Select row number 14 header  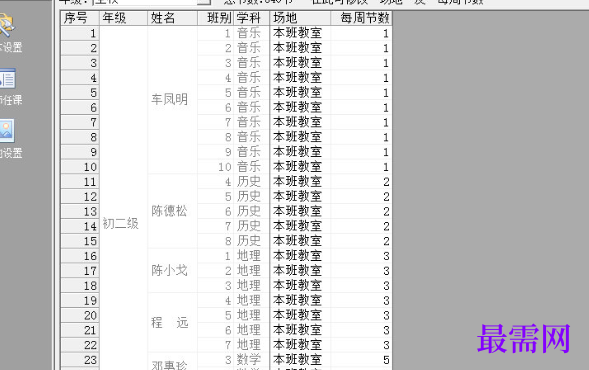pos(80,226)
